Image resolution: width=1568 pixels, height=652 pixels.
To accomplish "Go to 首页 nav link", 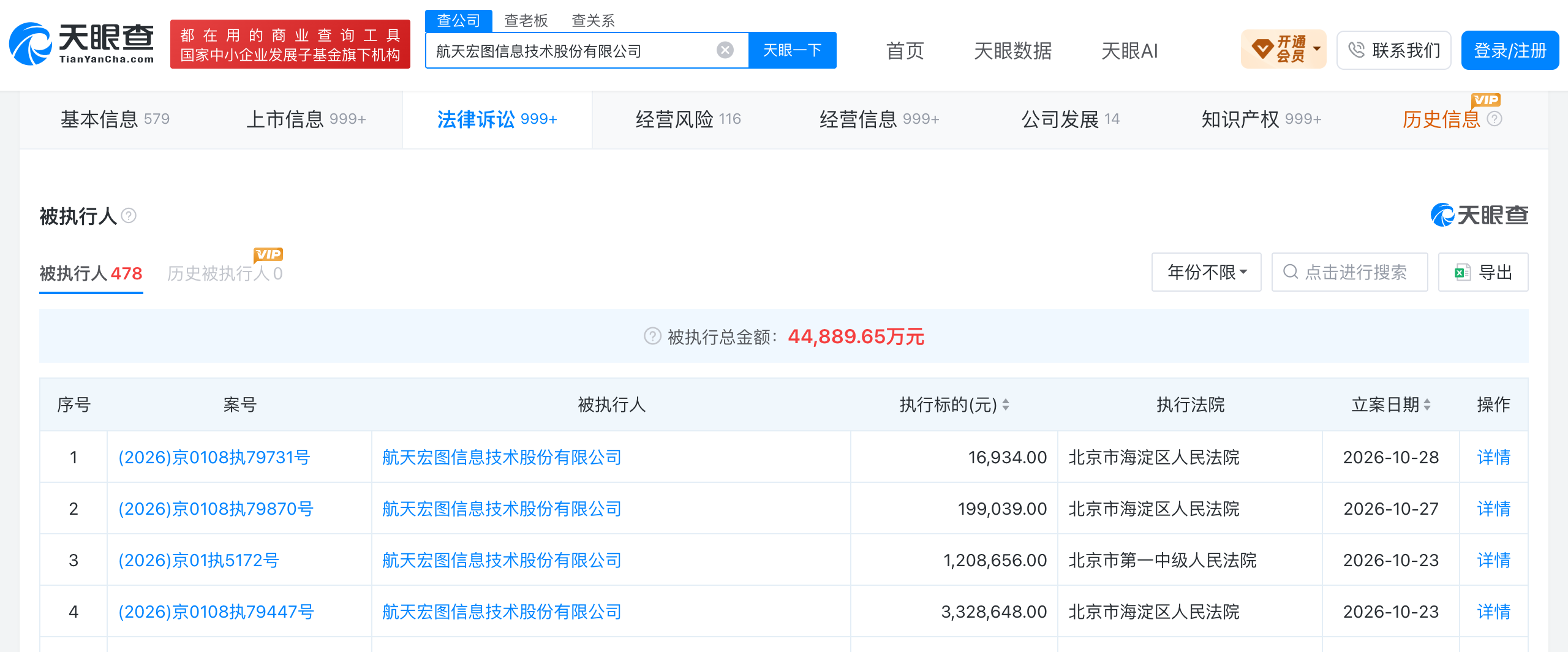I will click(x=905, y=51).
